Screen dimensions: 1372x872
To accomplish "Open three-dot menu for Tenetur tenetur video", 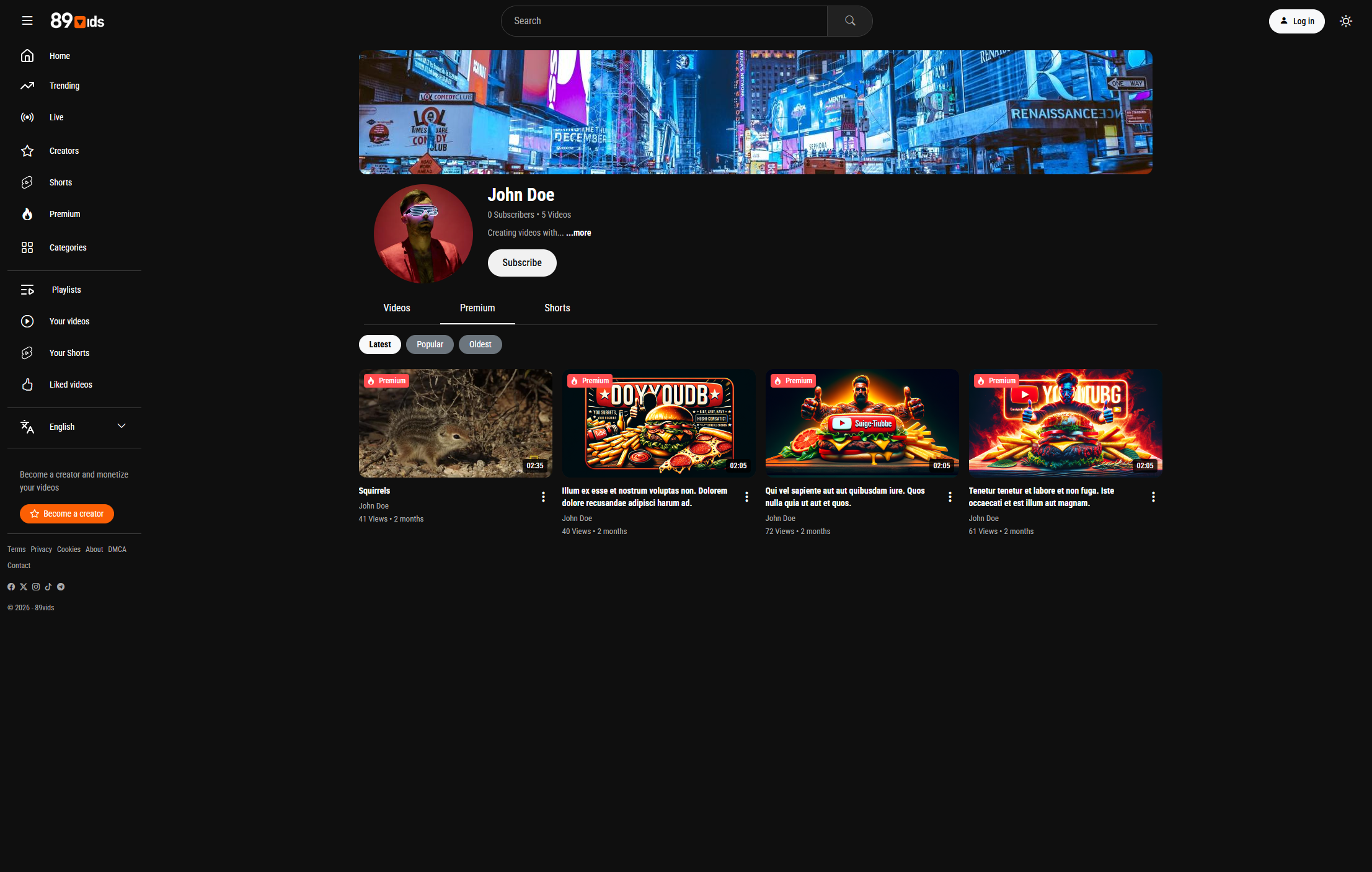I will click(1153, 497).
